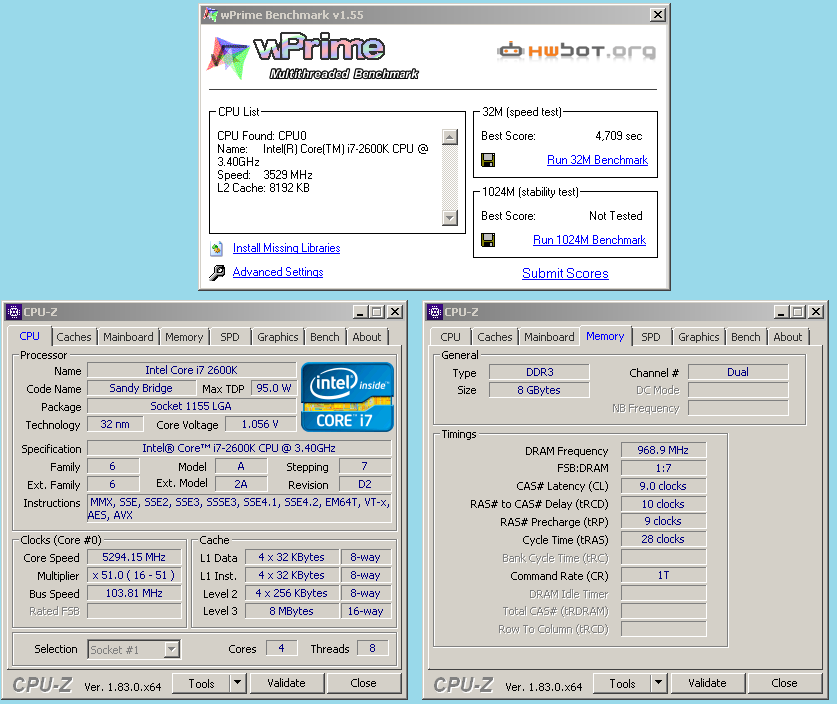Click Close button in right CPU-Z window
The image size is (837, 704).
(x=784, y=683)
